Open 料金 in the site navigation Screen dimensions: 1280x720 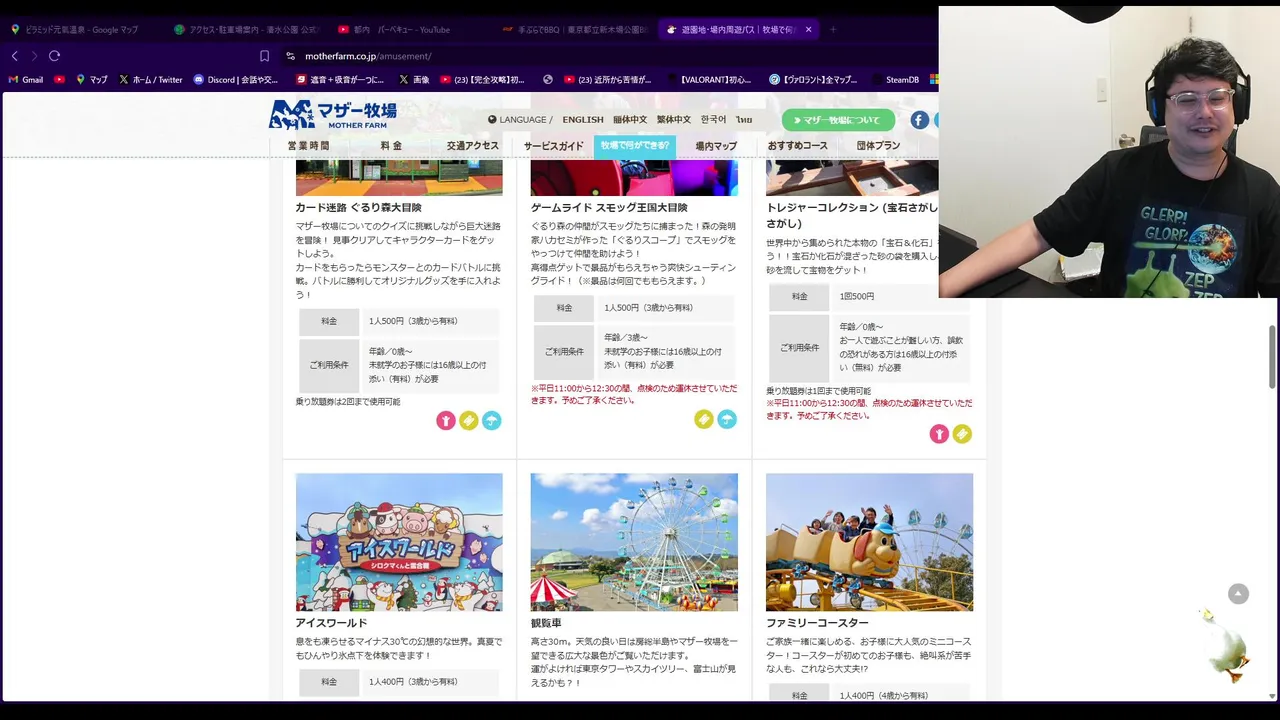coord(391,146)
